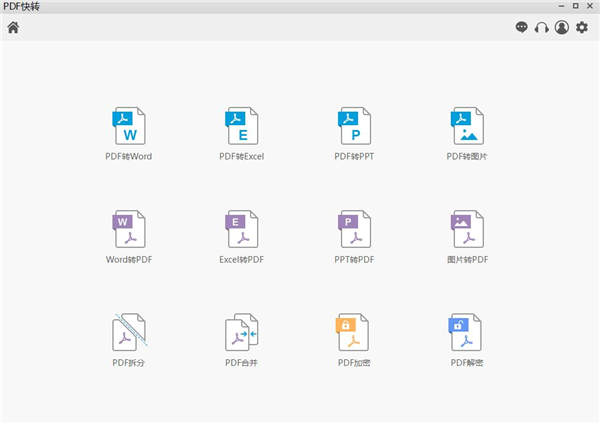Start the PPT转PDF conversion
Screen dimensions: 600x424
coord(354,229)
